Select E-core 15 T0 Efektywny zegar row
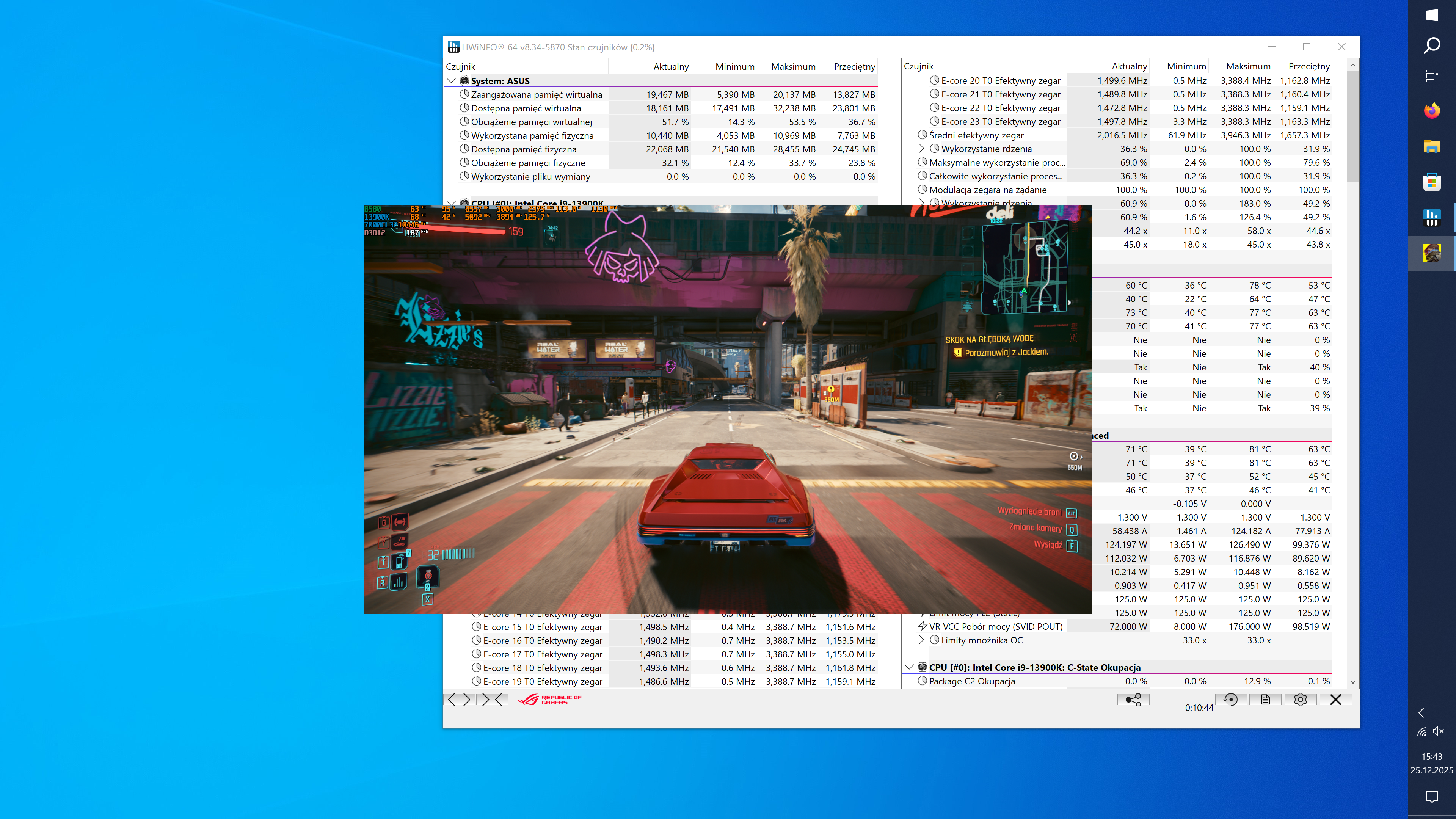The width and height of the screenshot is (1456, 819). click(x=542, y=627)
